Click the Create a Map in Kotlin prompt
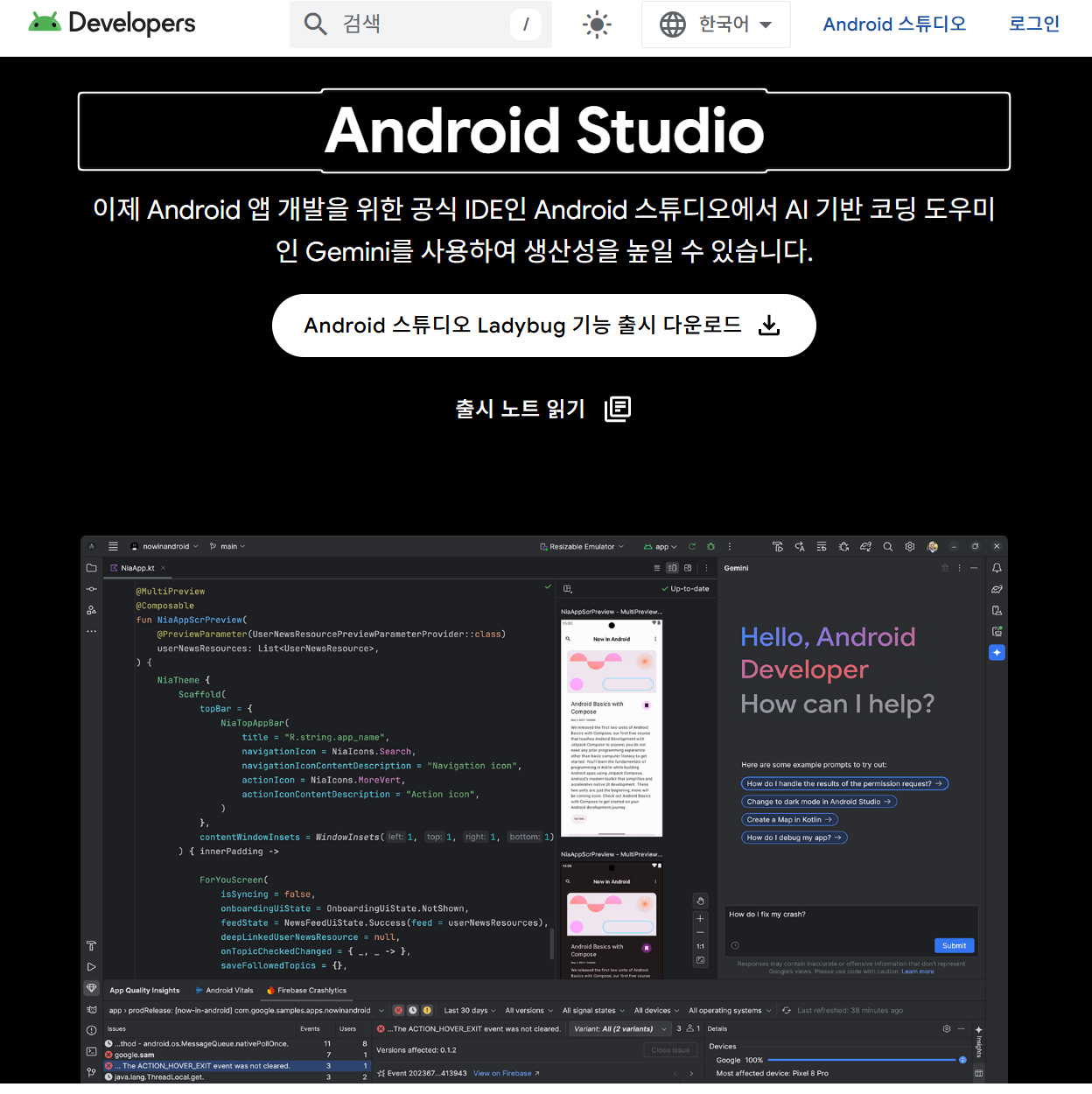This screenshot has height=1094, width=1092. pos(790,819)
